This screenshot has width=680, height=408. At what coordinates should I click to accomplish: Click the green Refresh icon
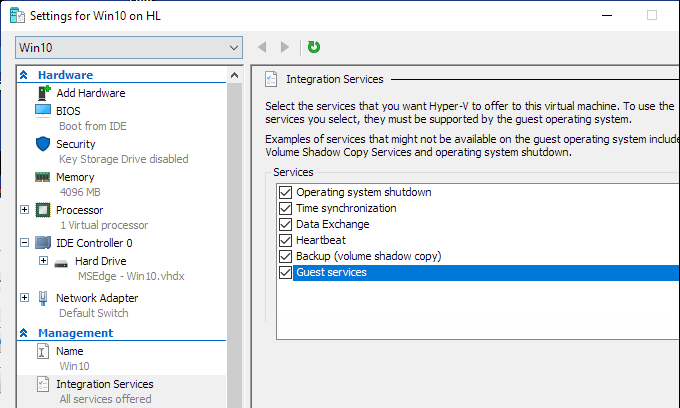pyautogui.click(x=314, y=47)
